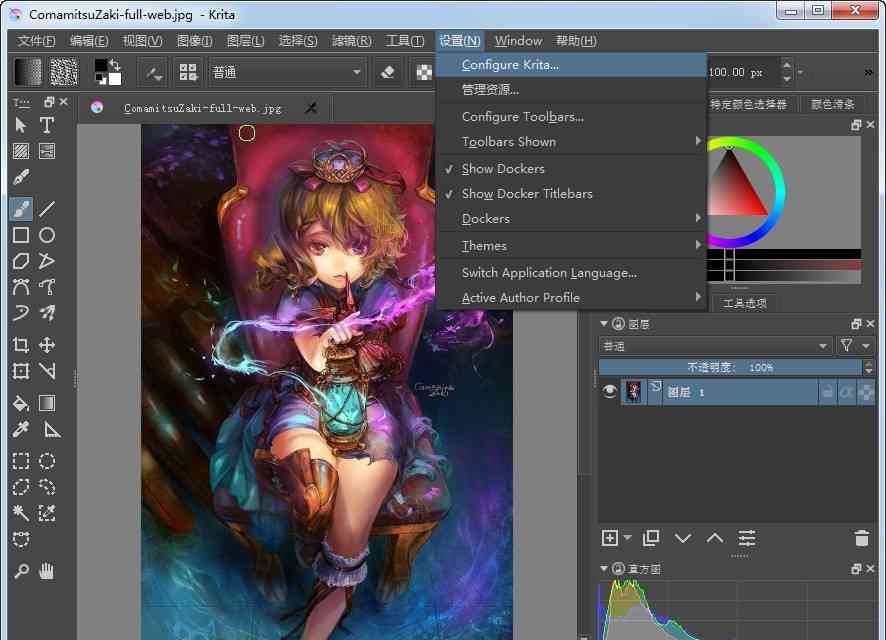Image resolution: width=886 pixels, height=640 pixels.
Task: Select the Zoom magnifier tool
Action: tap(21, 571)
